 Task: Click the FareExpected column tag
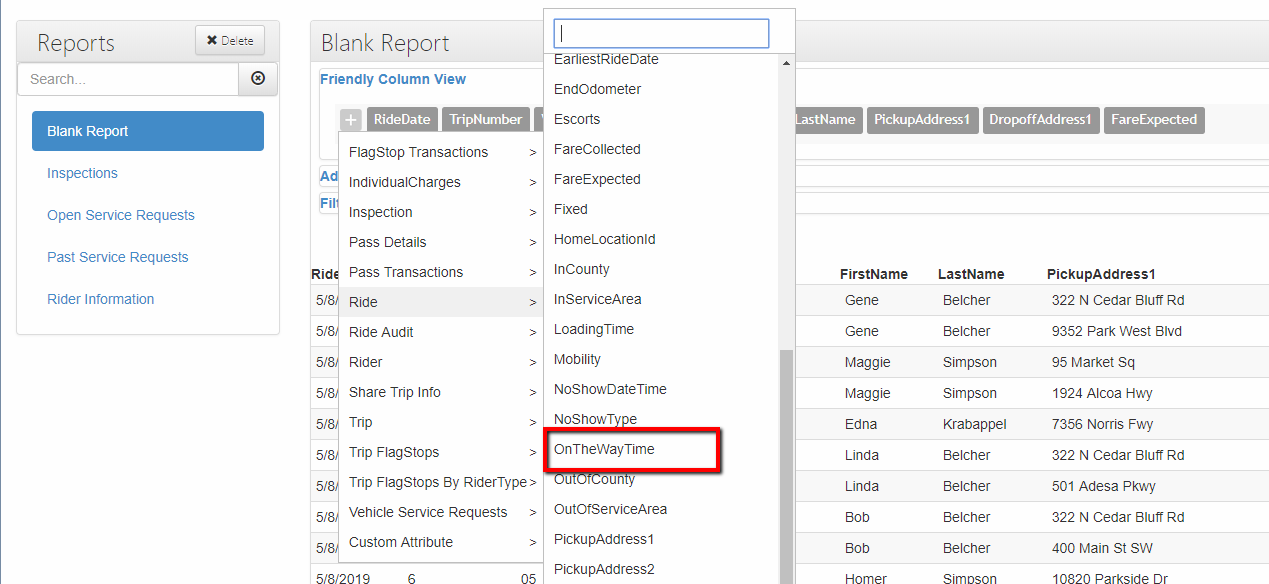click(1154, 120)
